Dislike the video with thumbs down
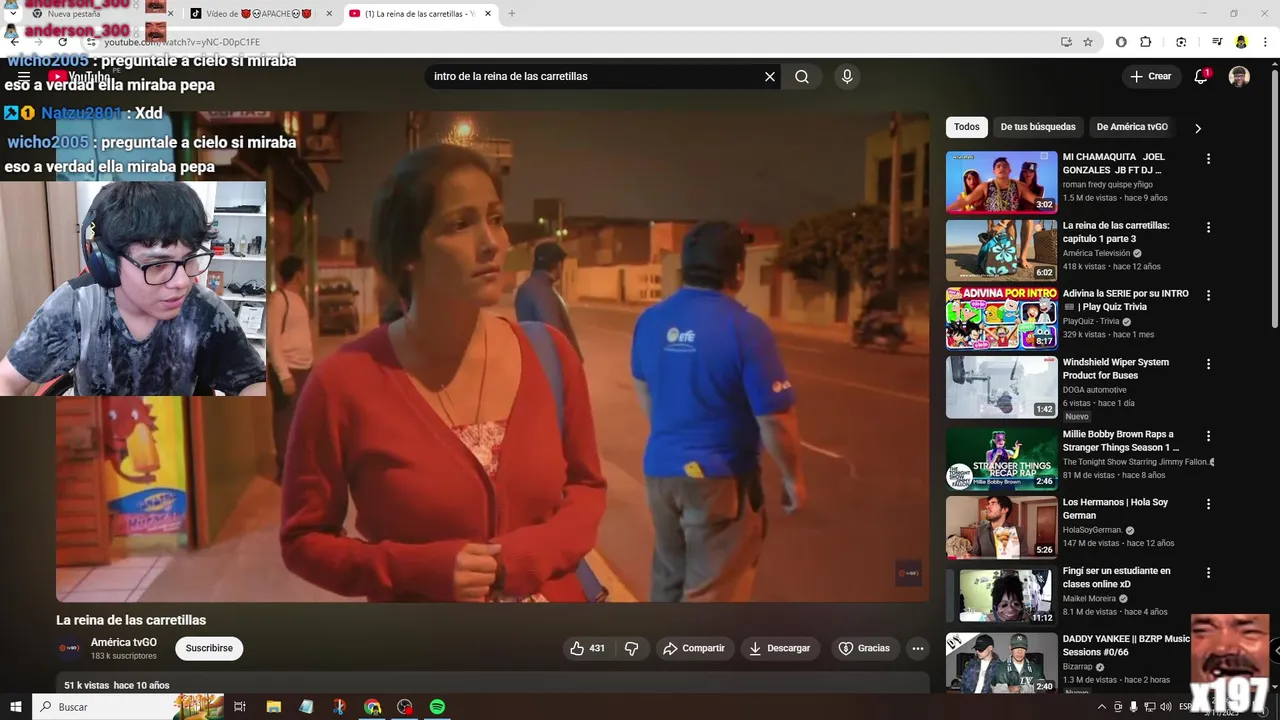1280x720 pixels. 631,648
